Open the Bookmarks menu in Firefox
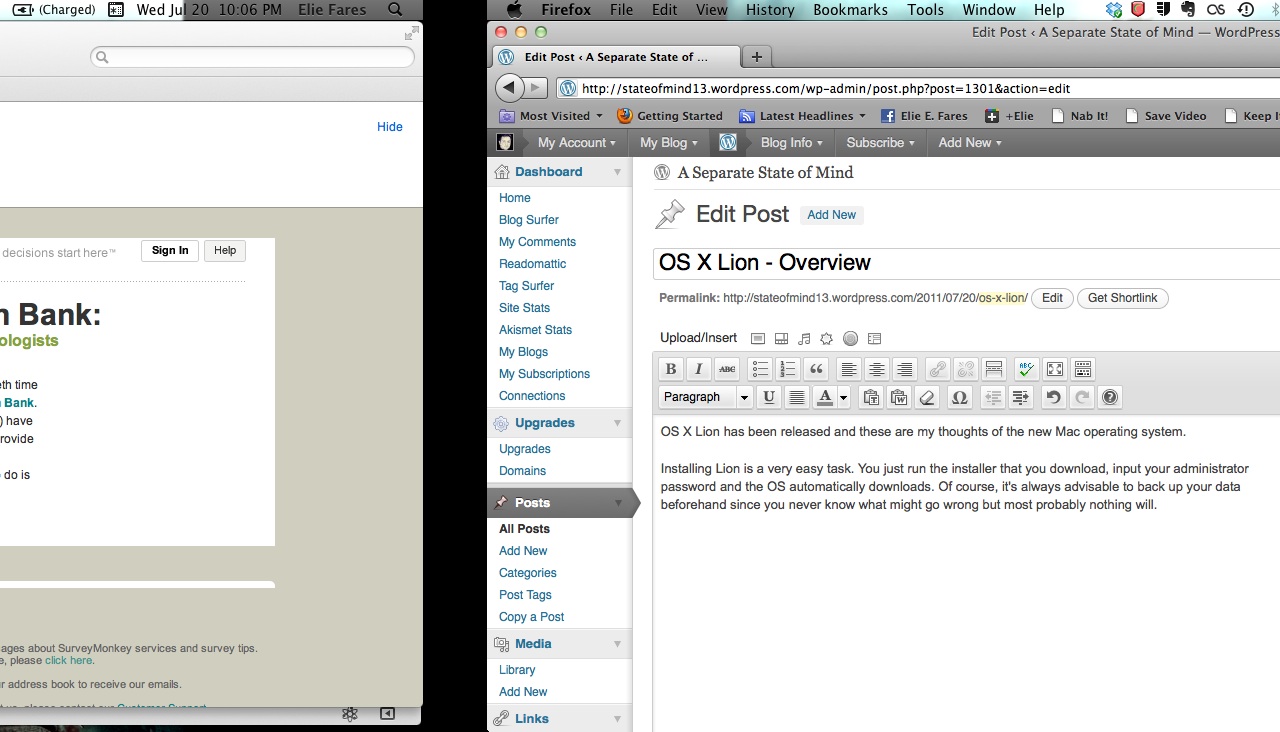This screenshot has width=1280, height=732. (850, 10)
